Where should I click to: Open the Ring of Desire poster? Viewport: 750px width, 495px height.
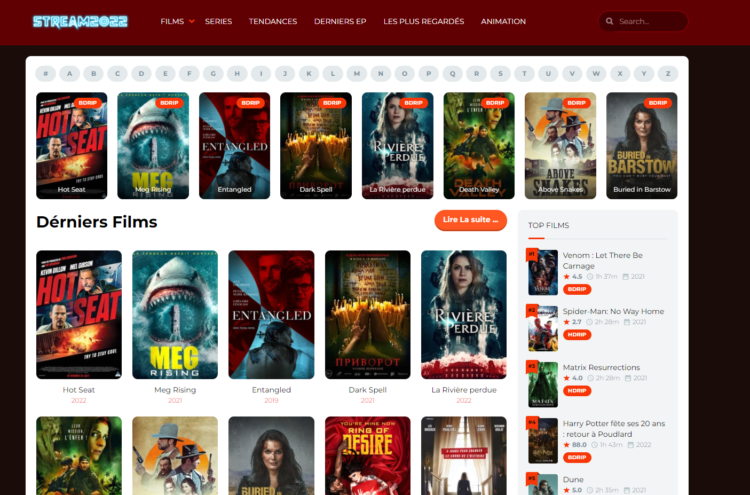tap(367, 456)
